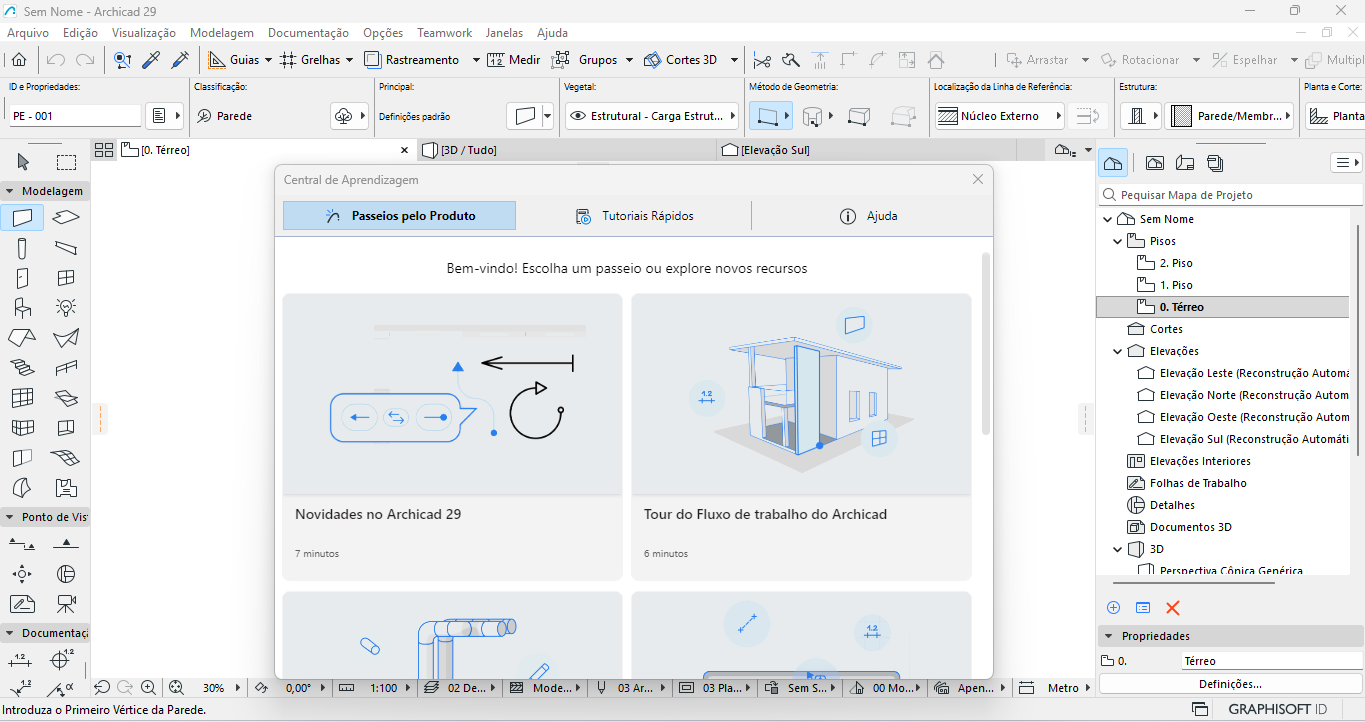1365x722 pixels.
Task: Select the Camera tool
Action: coord(66,604)
